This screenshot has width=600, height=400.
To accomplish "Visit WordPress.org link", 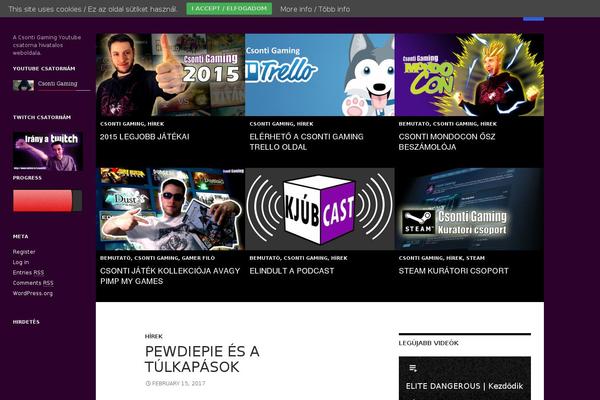I will 33,293.
